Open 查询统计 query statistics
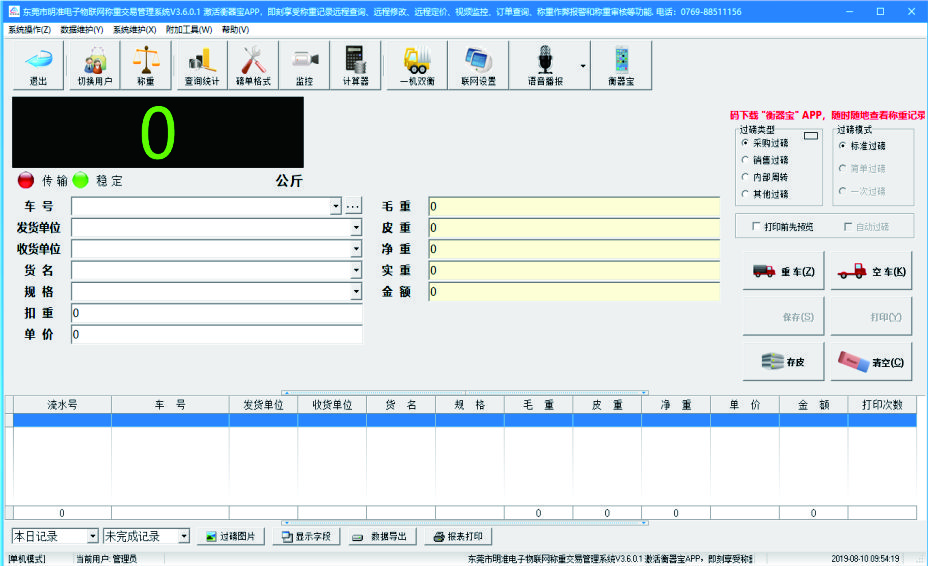The width and height of the screenshot is (928, 566). [x=202, y=65]
